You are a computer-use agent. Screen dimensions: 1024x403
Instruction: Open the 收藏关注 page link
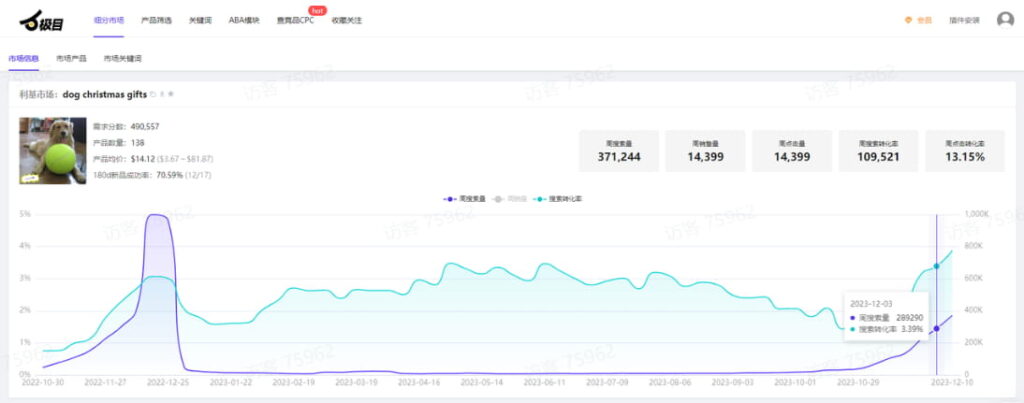pos(346,19)
